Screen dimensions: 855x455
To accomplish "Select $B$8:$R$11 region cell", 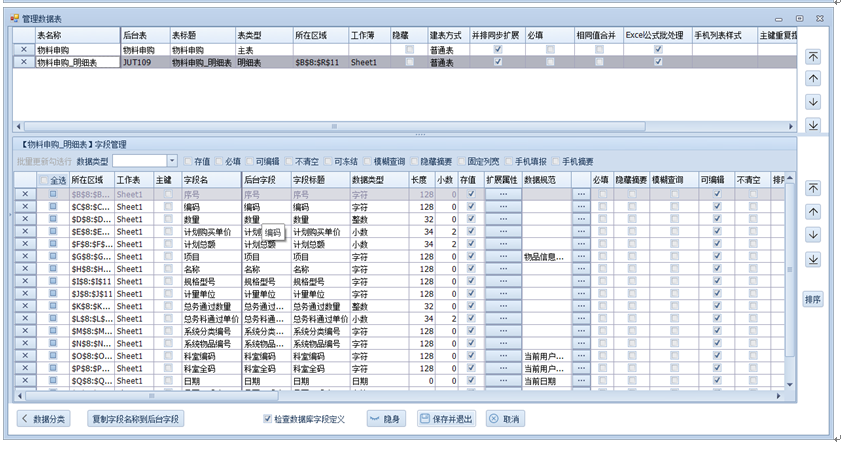I will point(321,62).
